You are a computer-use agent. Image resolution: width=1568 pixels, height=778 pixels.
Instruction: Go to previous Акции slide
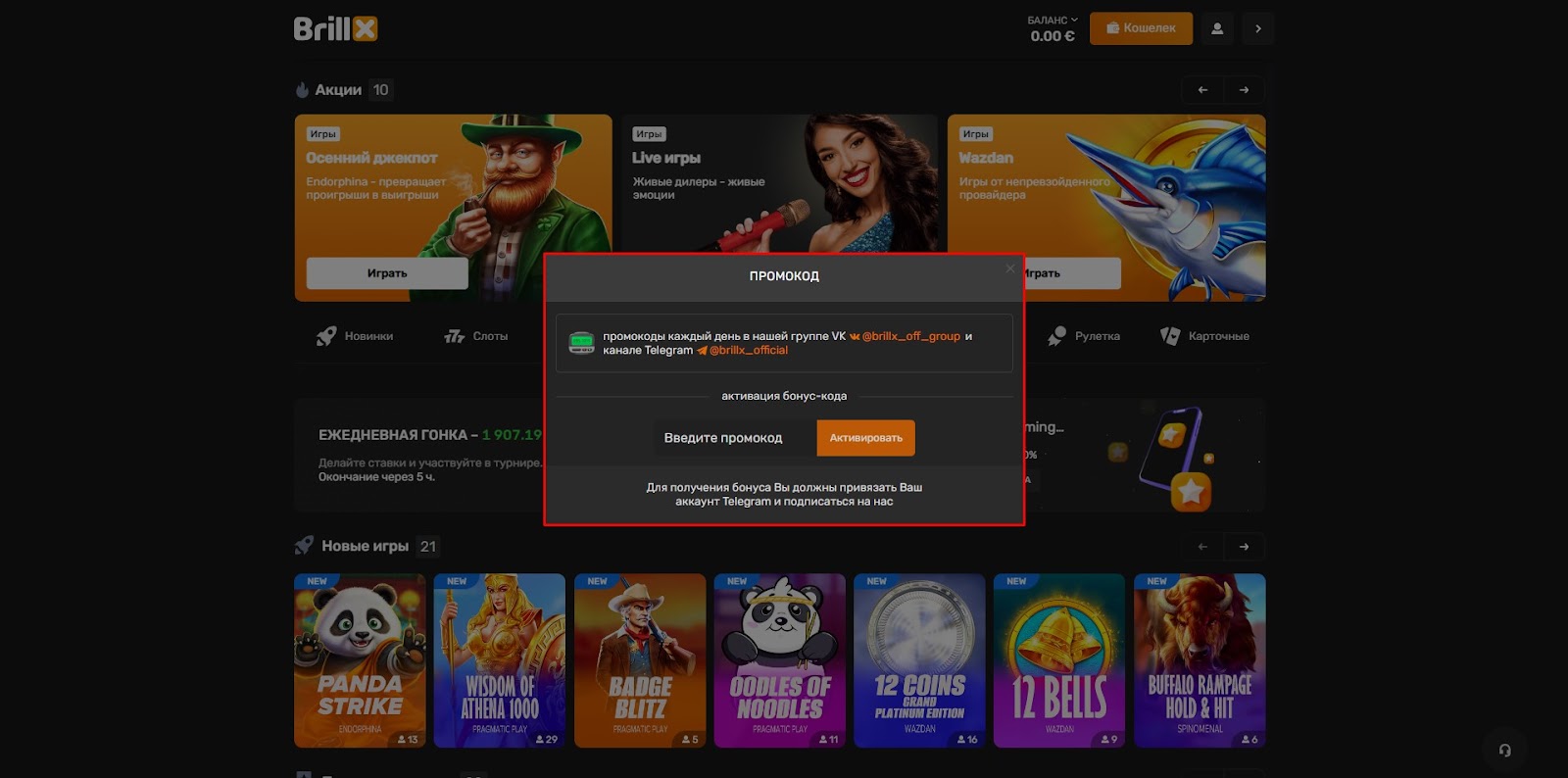point(1202,90)
